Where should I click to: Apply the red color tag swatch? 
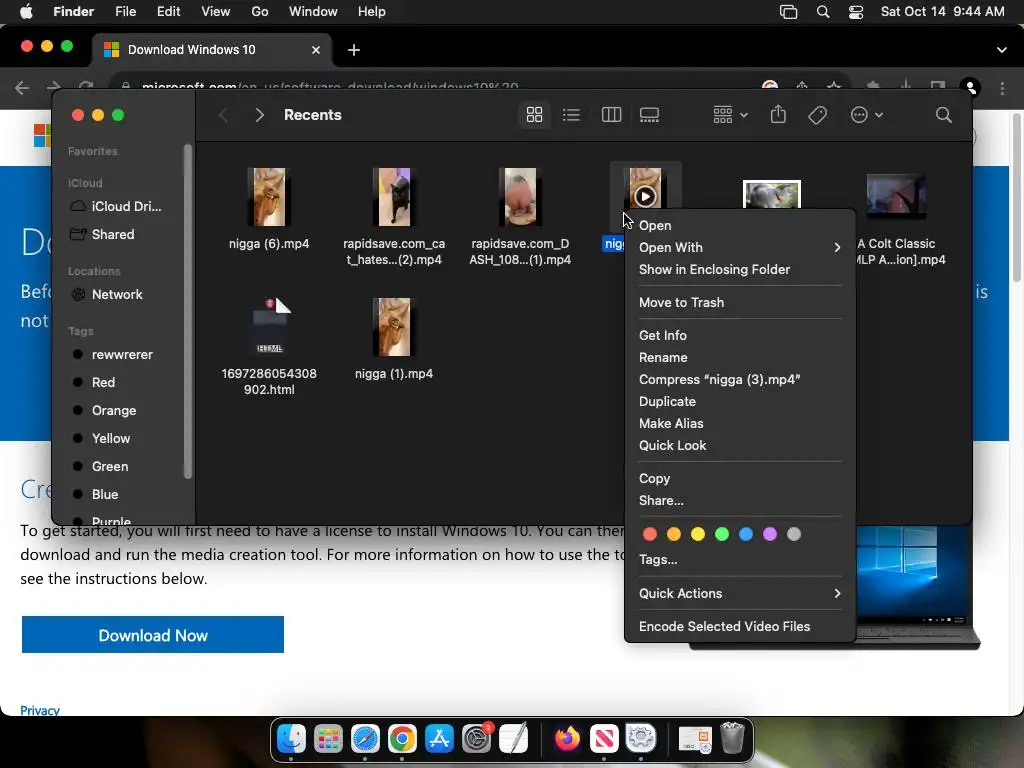650,534
